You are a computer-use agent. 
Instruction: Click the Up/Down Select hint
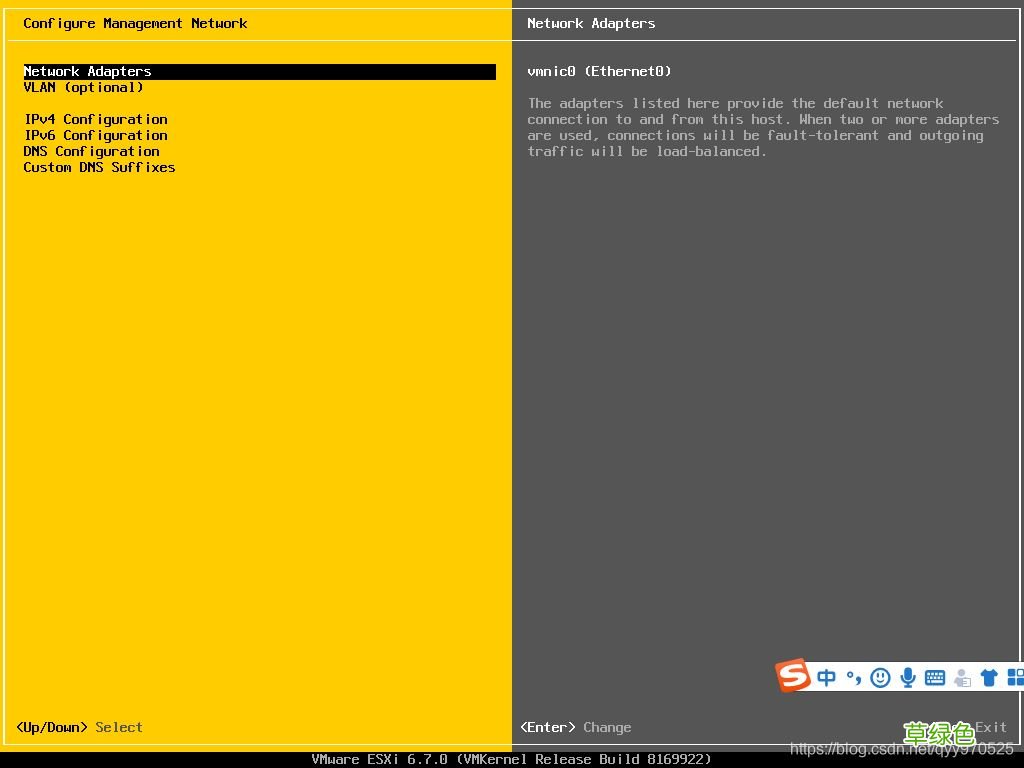[x=80, y=728]
